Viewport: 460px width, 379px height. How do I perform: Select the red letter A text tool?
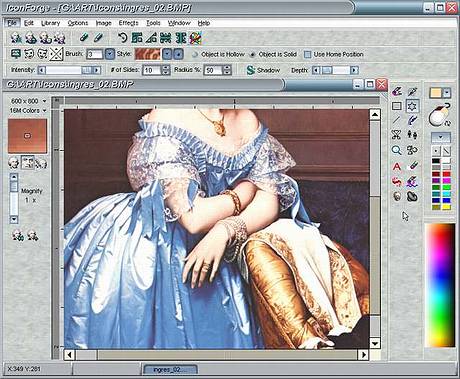[396, 166]
